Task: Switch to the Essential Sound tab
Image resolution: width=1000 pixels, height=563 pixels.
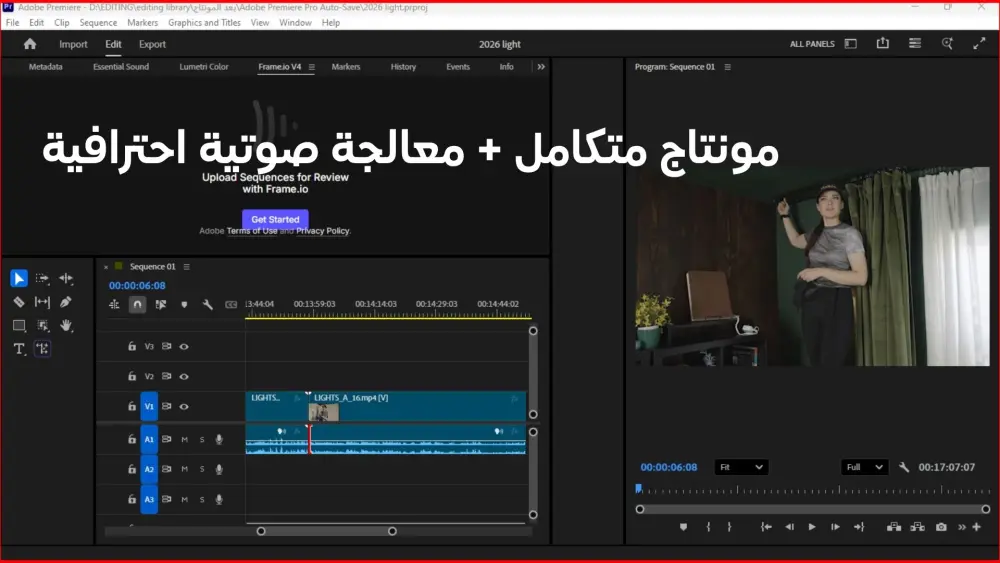Action: [121, 66]
